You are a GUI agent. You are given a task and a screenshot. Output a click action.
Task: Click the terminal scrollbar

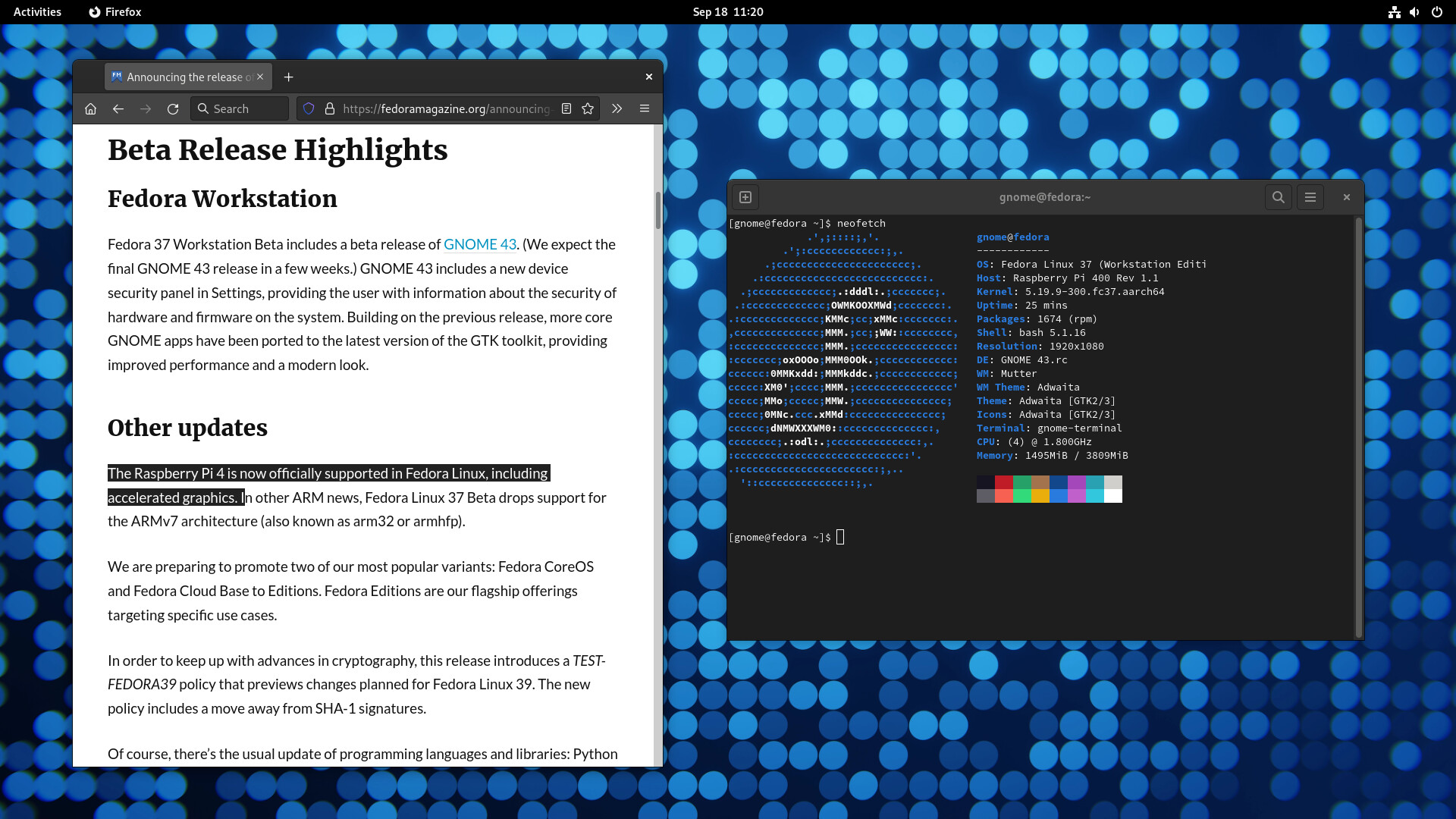tap(1358, 427)
